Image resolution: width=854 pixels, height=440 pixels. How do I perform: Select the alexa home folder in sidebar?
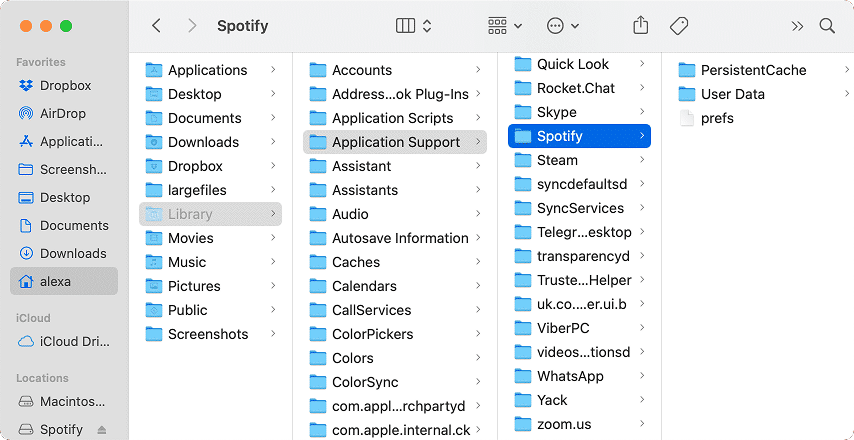coord(64,282)
